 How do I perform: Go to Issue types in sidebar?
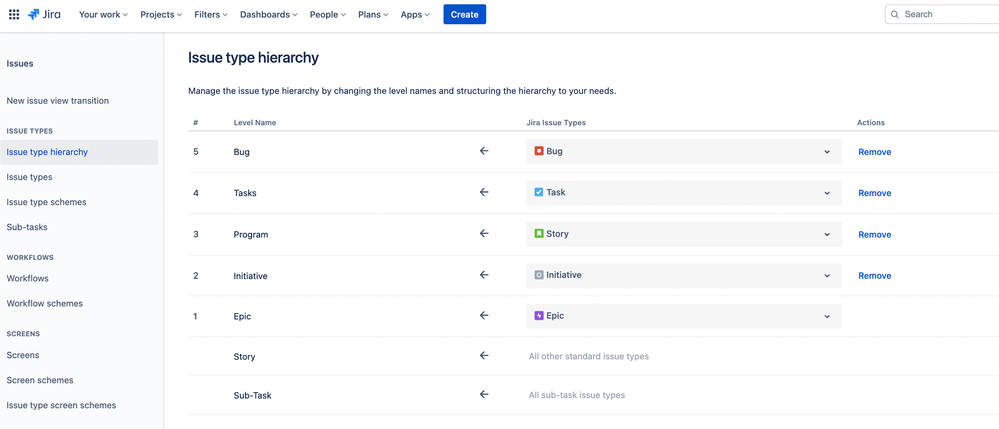coord(29,177)
